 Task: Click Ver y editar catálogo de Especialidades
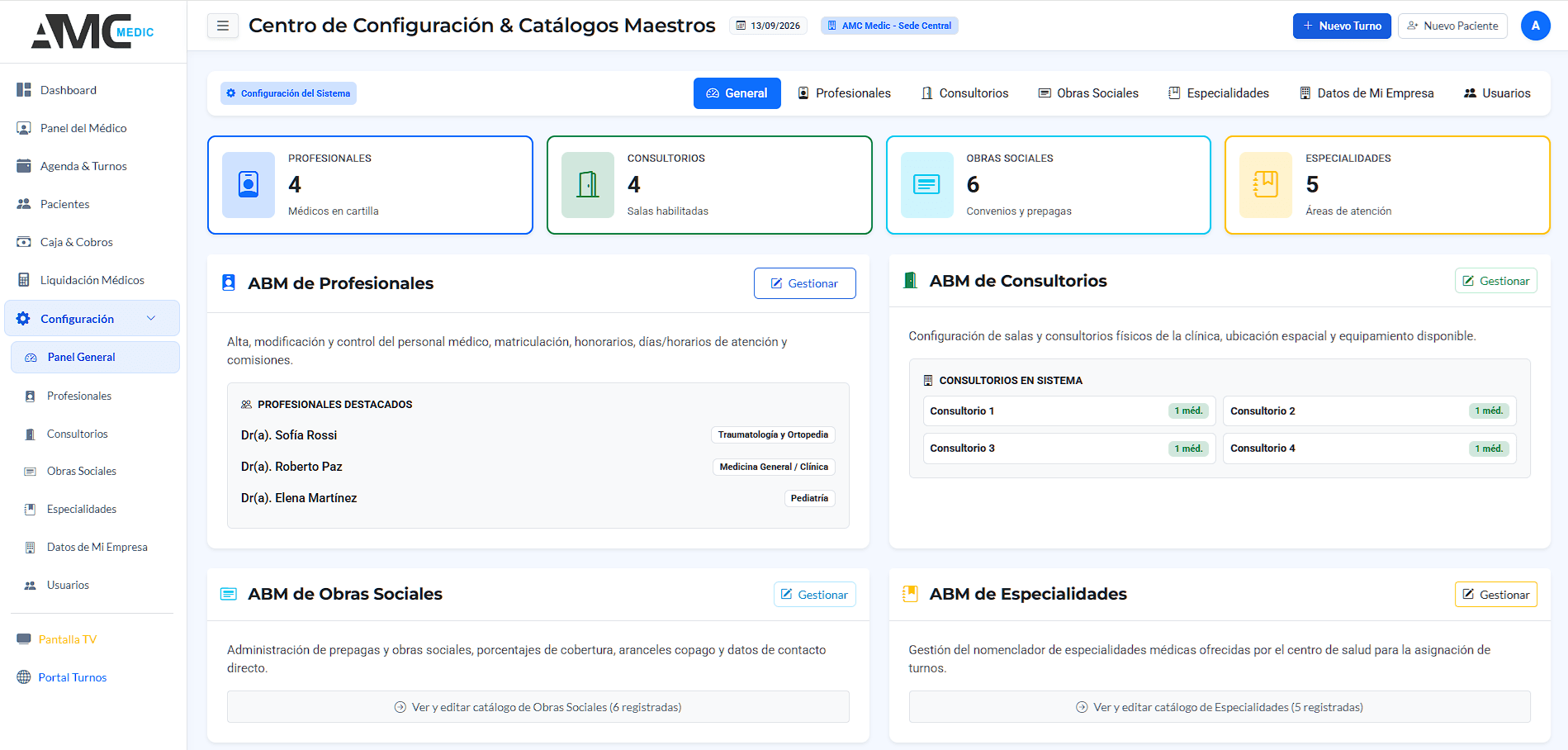[1220, 707]
